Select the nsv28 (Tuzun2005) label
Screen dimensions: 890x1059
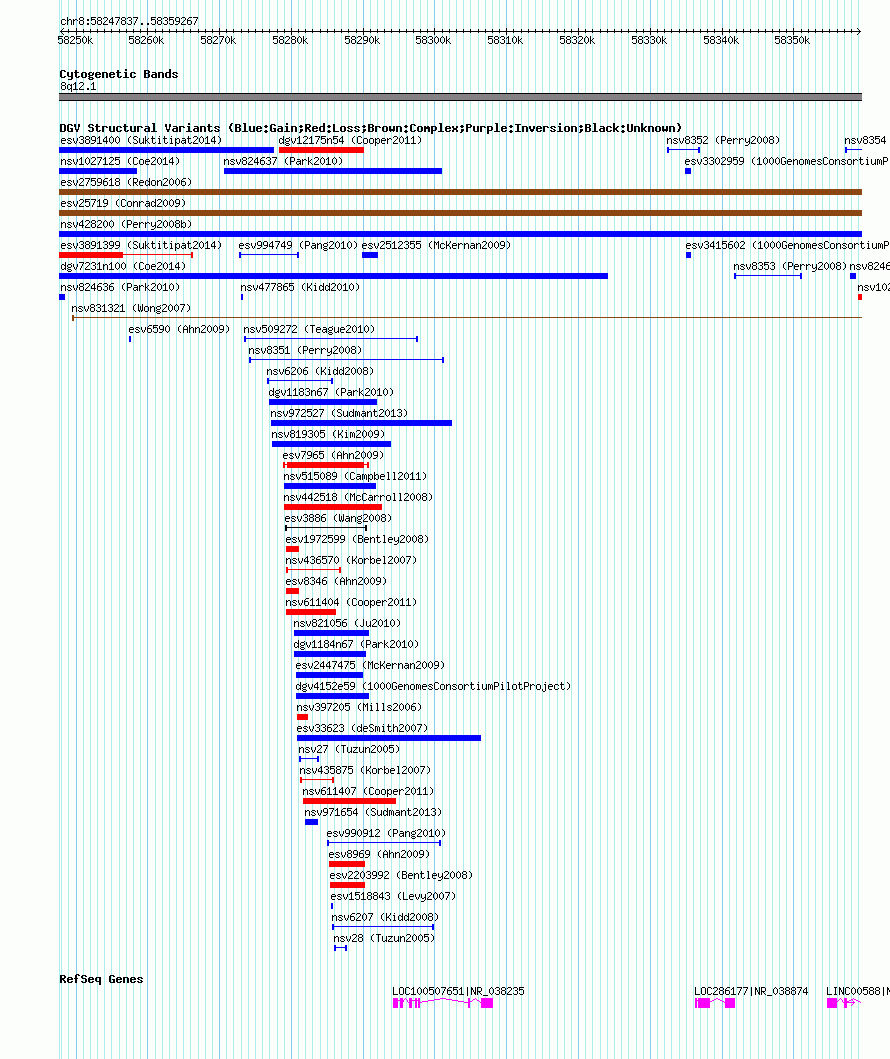(x=384, y=938)
